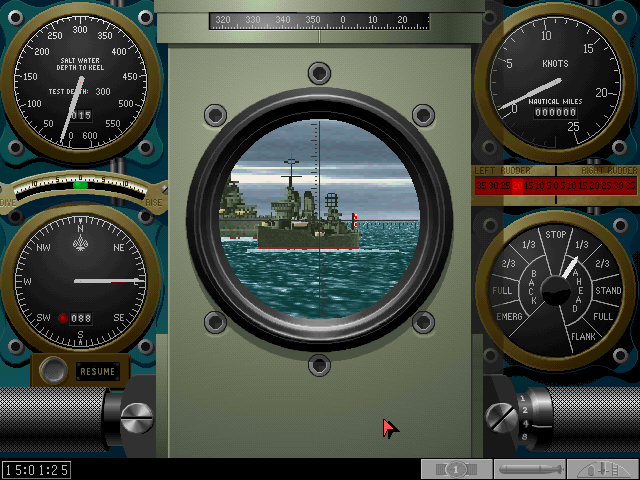Screen dimensions: 640x480
Task: Click the RIGHT RUDDER label
Action: 609,170
